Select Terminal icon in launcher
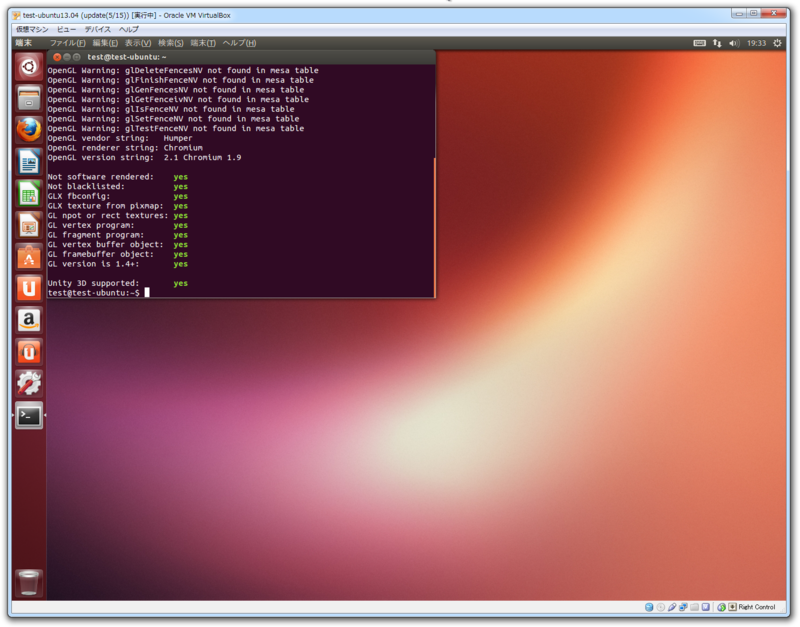This screenshot has height=627, width=800. coord(29,415)
